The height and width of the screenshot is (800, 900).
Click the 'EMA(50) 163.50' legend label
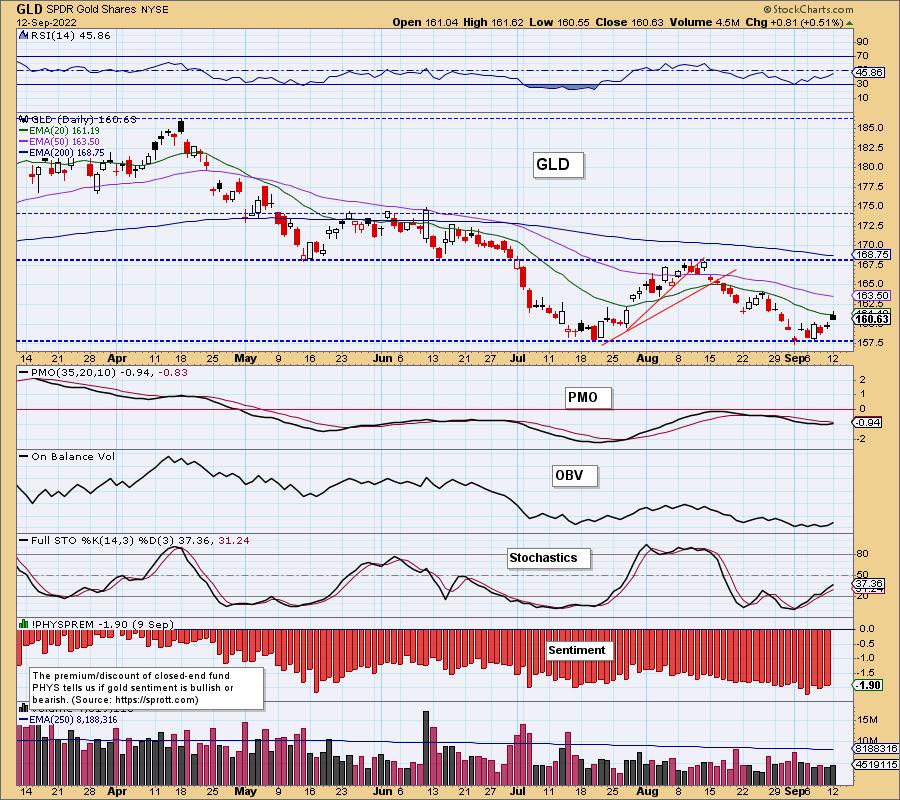pos(64,142)
